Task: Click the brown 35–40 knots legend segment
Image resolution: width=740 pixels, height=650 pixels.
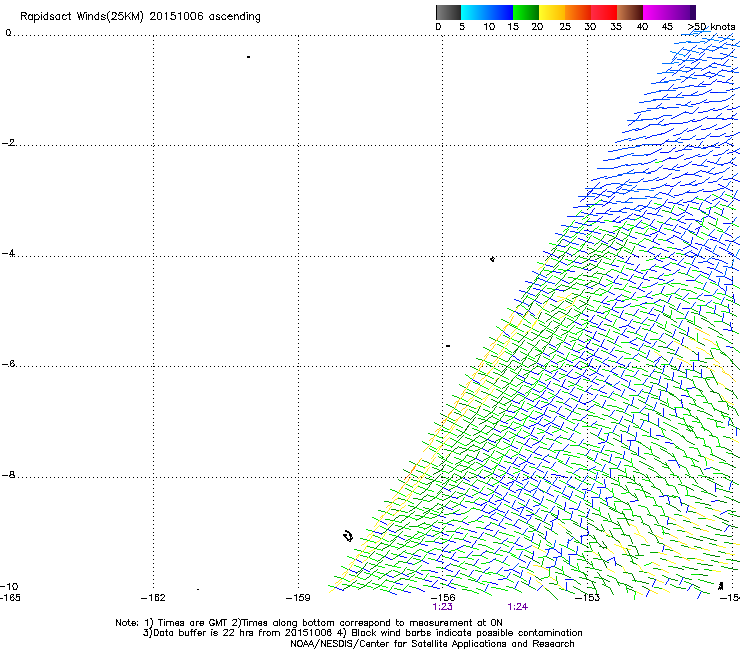Action: click(630, 12)
